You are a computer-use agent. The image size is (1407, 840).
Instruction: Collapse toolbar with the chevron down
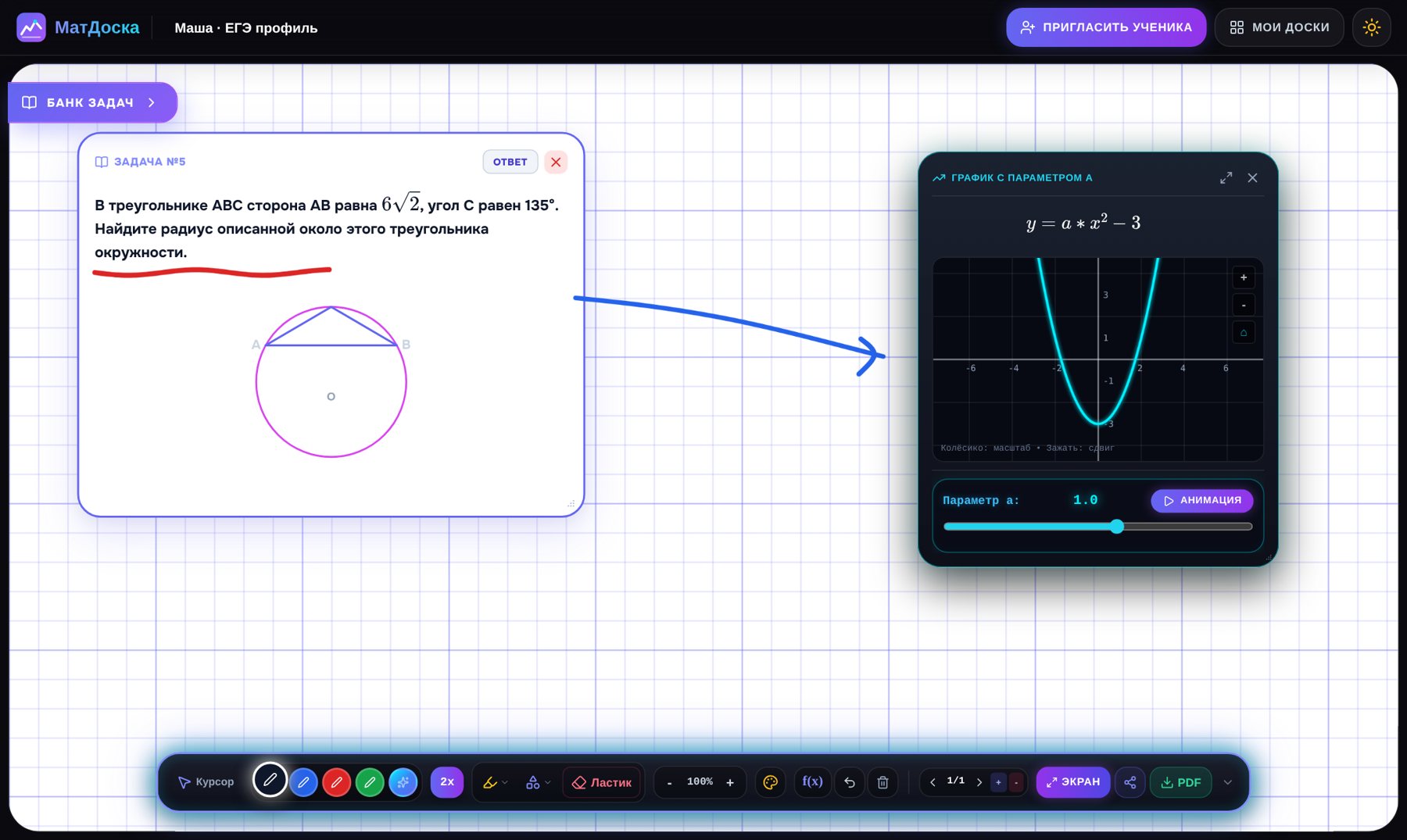[1228, 782]
